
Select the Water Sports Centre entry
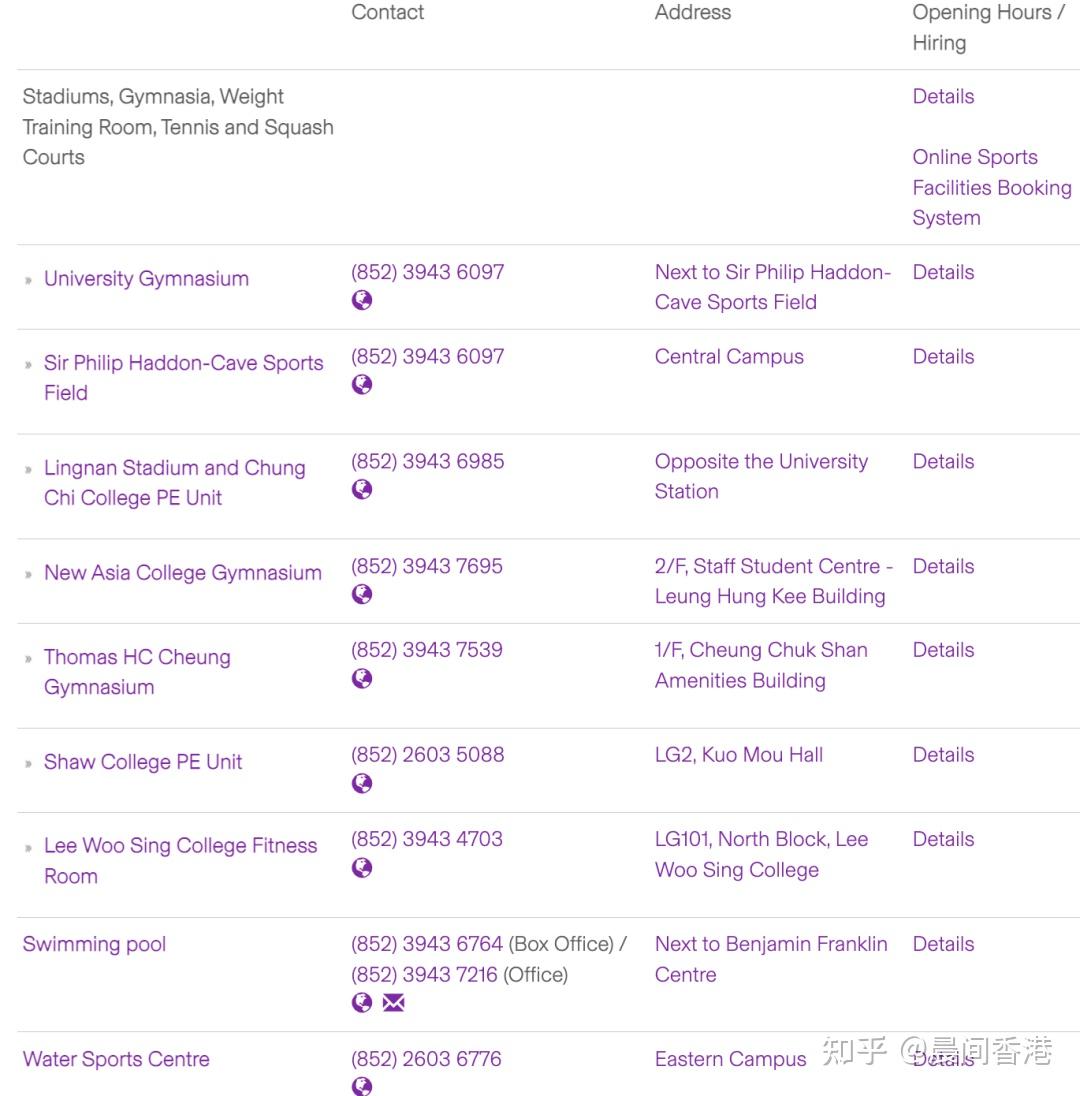pyautogui.click(x=116, y=1059)
